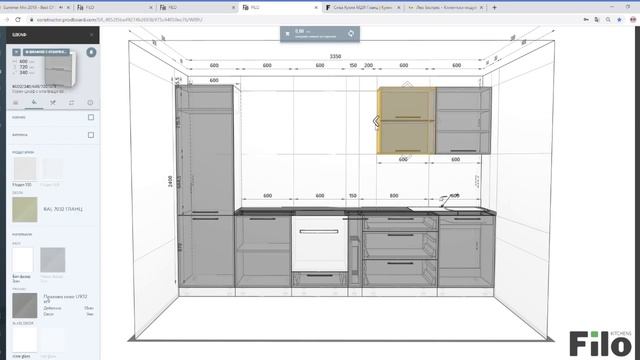640x360 pixels.
Task: Click the 800 base cabinet dimension label
Action: (x=394, y=196)
